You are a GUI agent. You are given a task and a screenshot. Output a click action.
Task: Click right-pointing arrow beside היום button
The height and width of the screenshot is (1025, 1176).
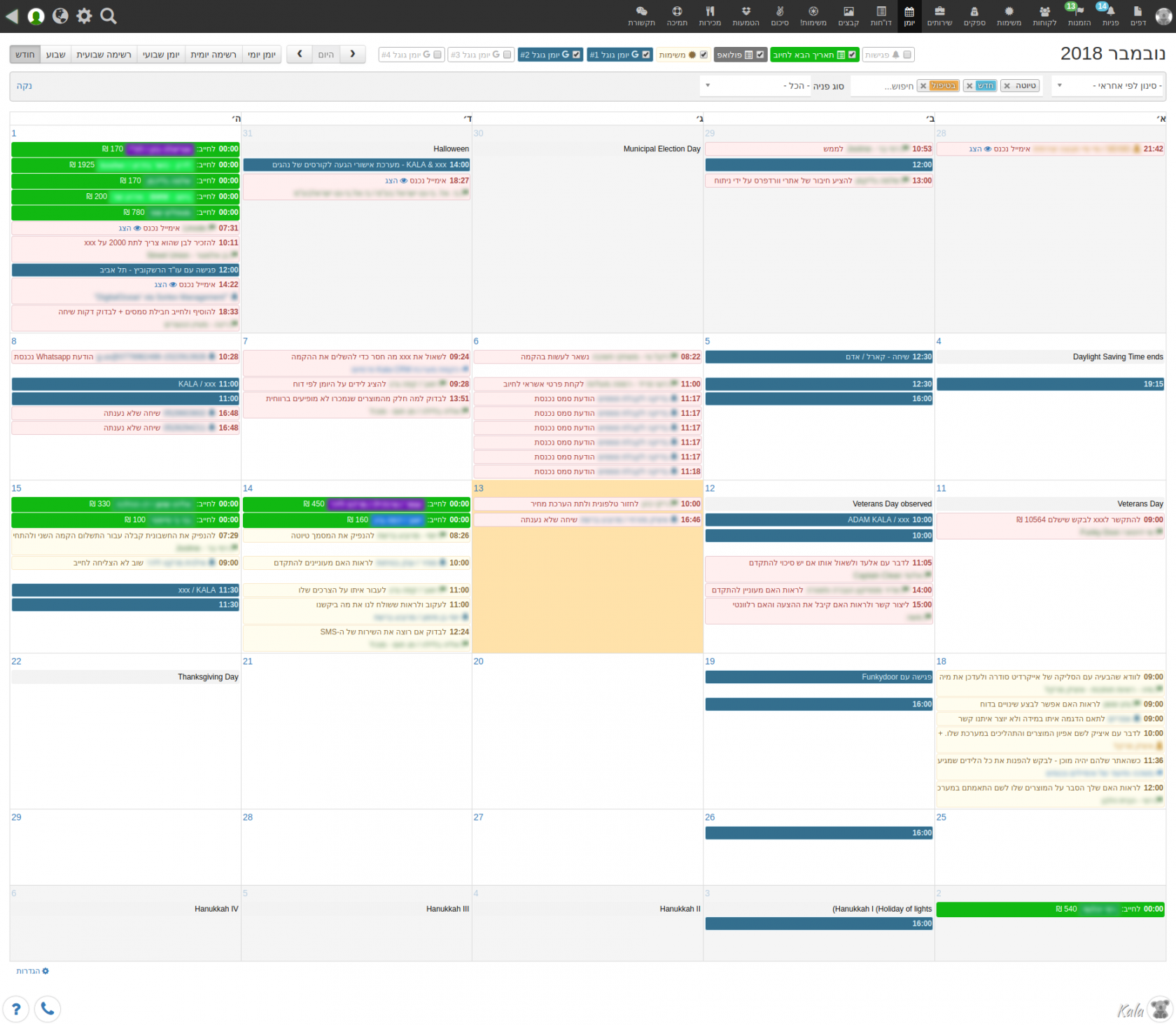[x=353, y=54]
